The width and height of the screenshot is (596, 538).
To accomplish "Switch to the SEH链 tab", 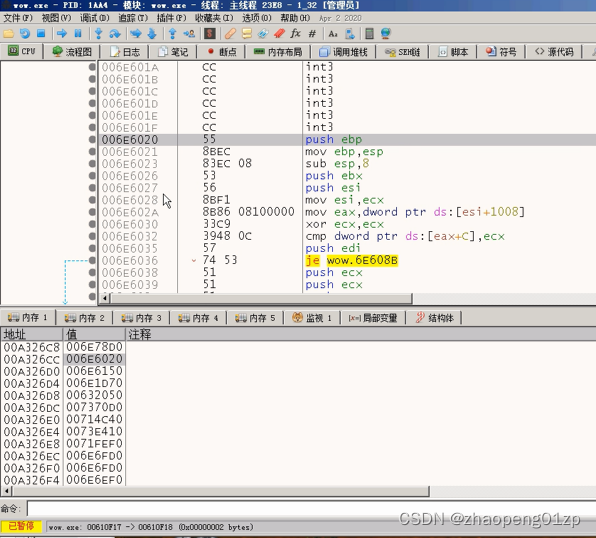I will point(403,52).
